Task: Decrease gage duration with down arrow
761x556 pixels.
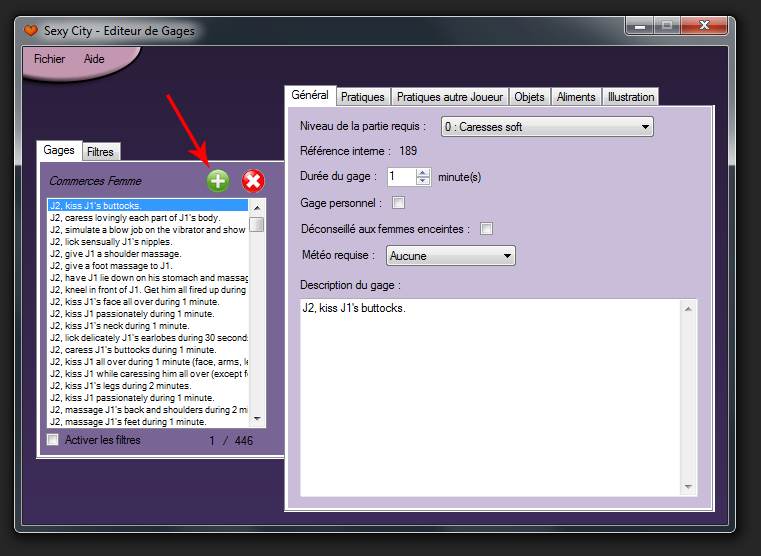Action: point(423,181)
